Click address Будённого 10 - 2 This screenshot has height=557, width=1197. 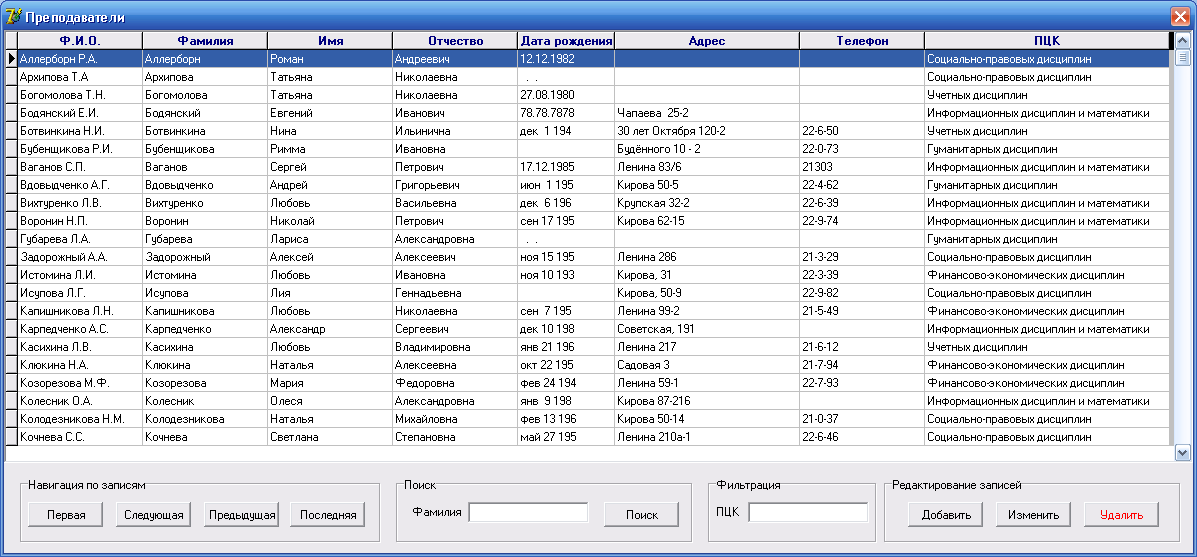tap(707, 149)
